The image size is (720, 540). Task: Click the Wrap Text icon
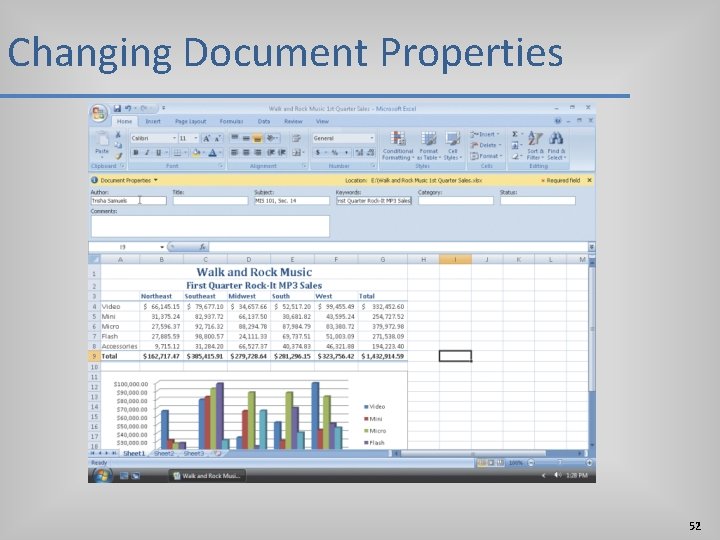[x=296, y=138]
